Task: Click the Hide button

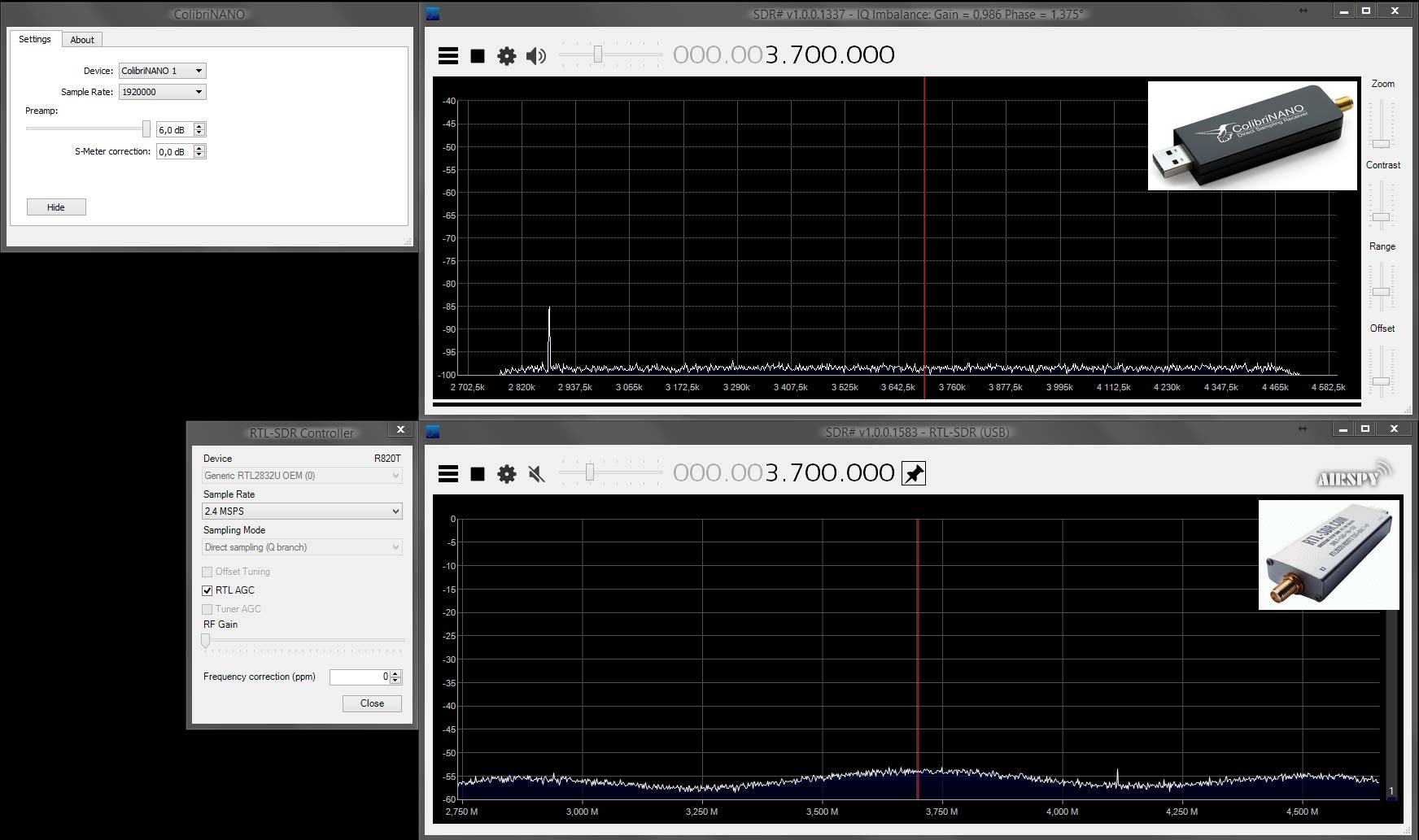Action: (x=56, y=207)
